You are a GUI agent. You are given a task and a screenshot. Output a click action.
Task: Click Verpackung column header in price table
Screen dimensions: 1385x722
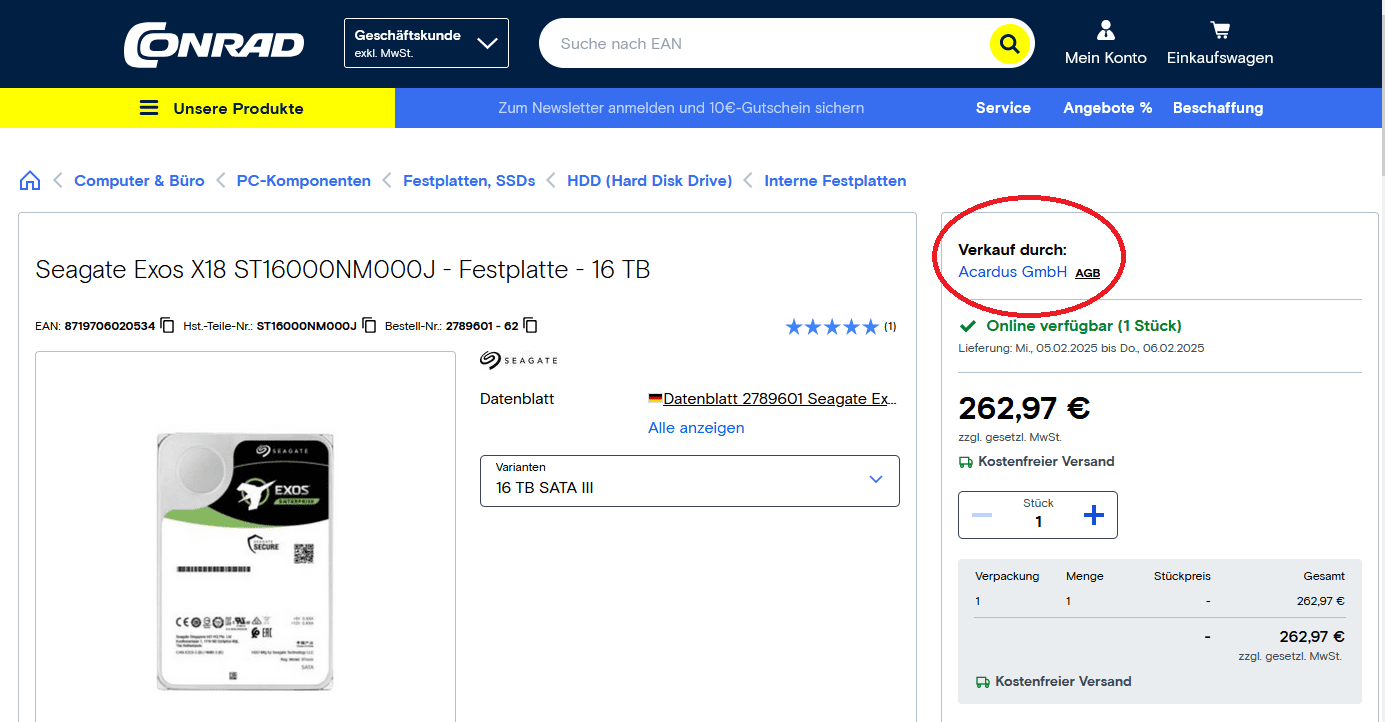click(1007, 576)
